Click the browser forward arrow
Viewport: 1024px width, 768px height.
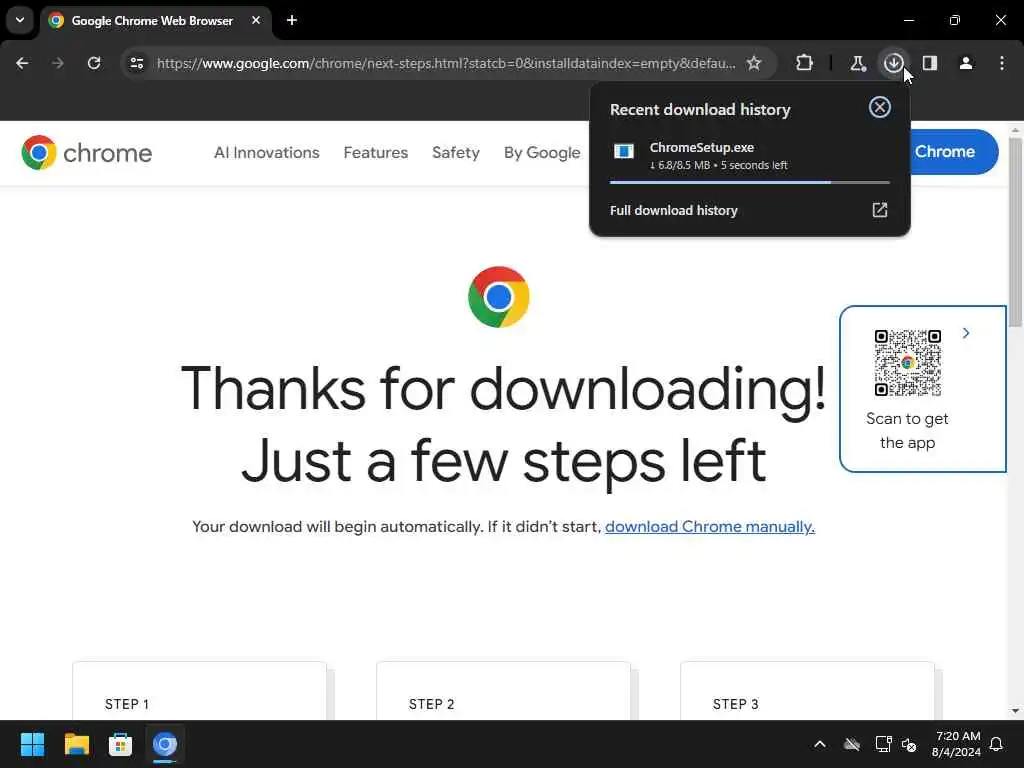point(57,63)
